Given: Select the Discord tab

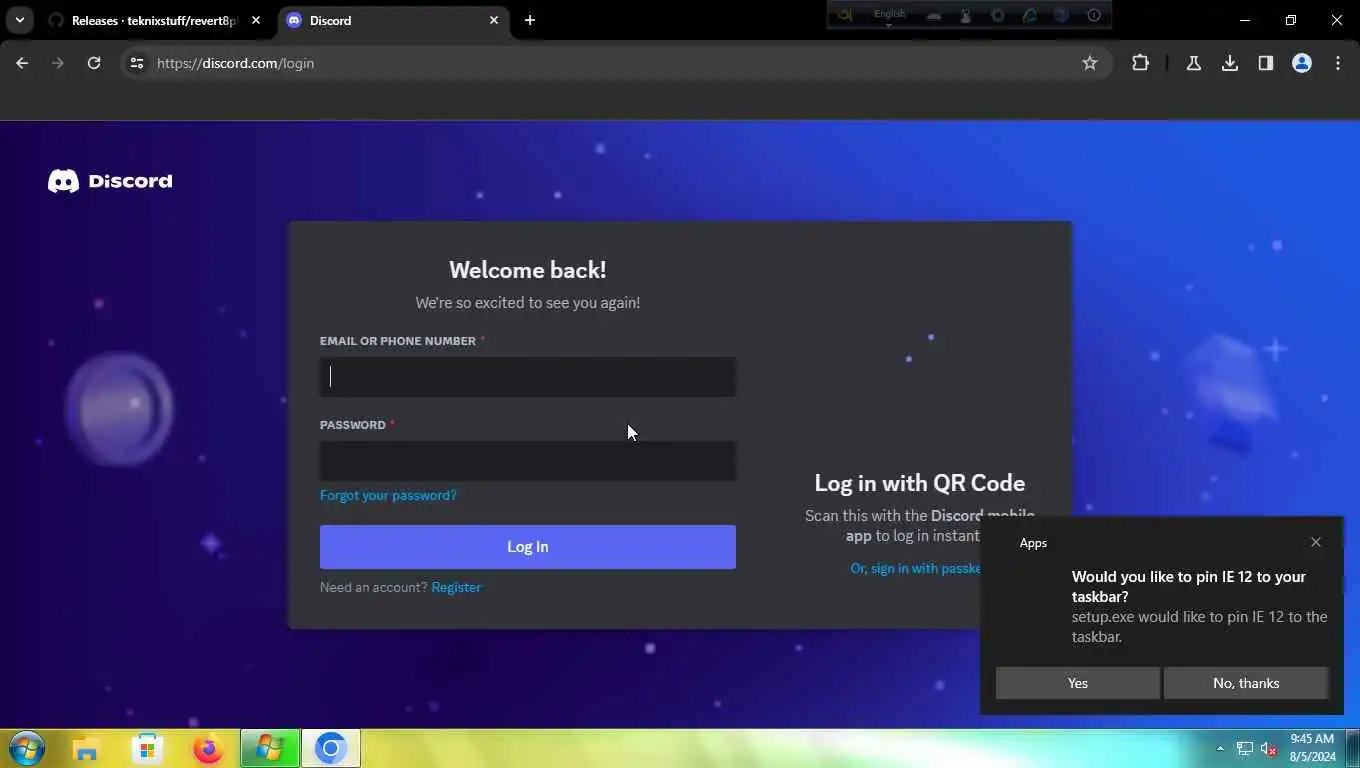Looking at the screenshot, I should tap(392, 20).
